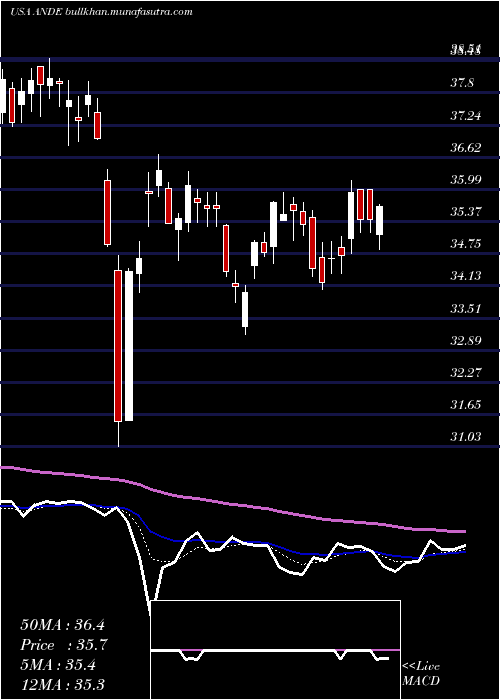Click the 'Price : 35.7' readout
The width and height of the screenshot is (500, 700).
pos(64,644)
